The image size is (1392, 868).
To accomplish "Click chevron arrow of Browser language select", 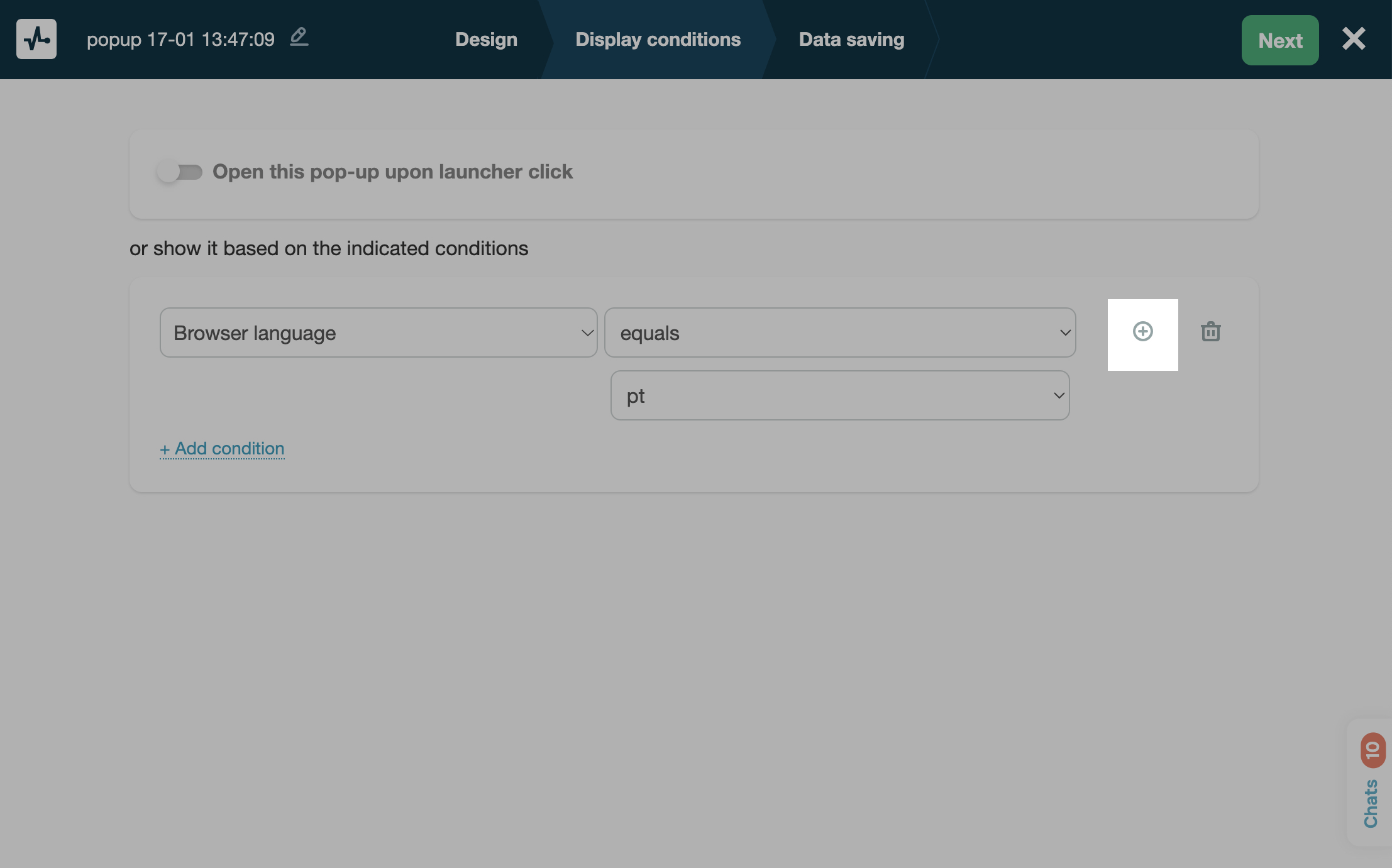I will tap(587, 332).
